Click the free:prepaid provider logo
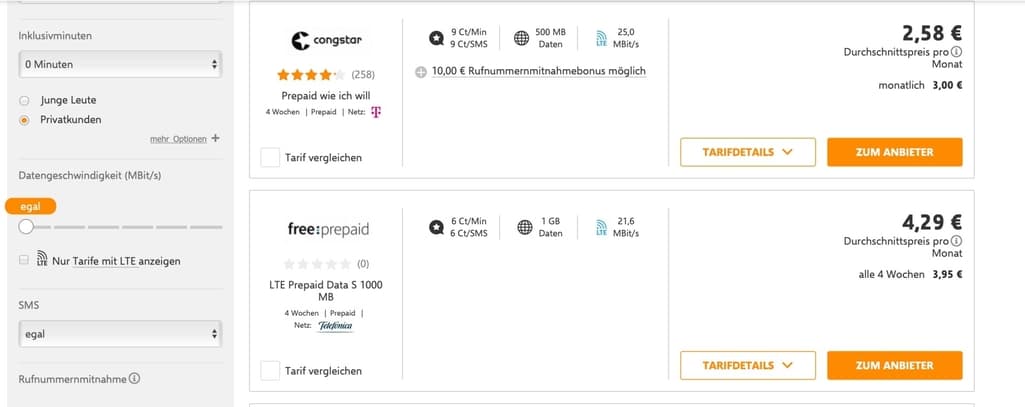The image size is (1025, 407). pos(328,229)
